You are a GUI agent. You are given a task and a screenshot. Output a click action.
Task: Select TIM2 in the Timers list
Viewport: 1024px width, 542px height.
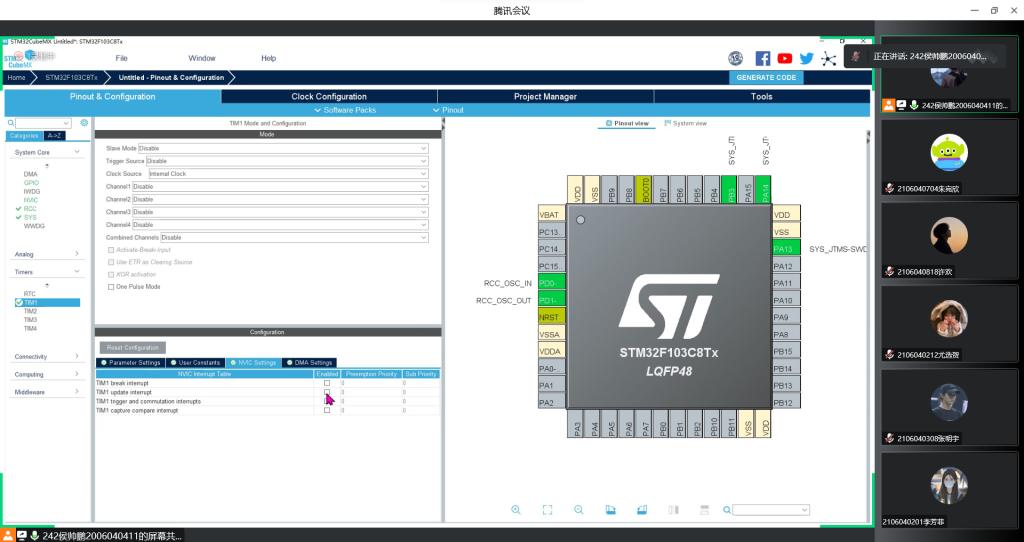30,311
